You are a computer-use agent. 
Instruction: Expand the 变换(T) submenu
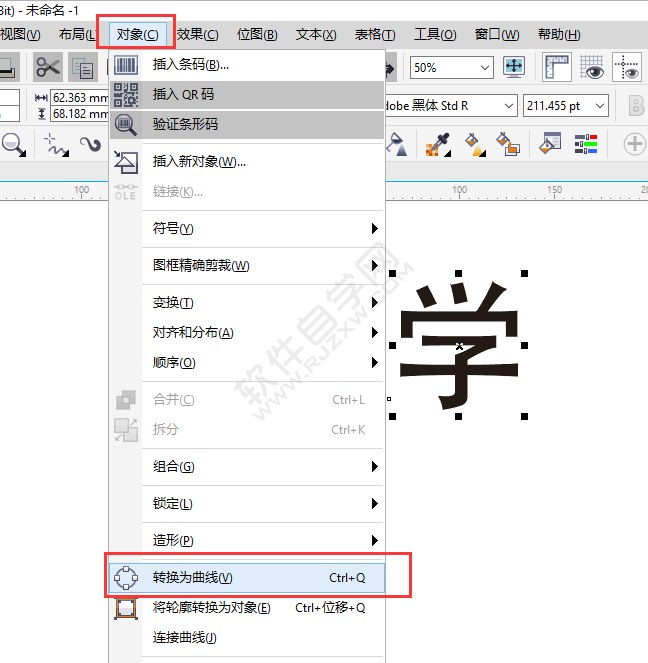click(247, 303)
